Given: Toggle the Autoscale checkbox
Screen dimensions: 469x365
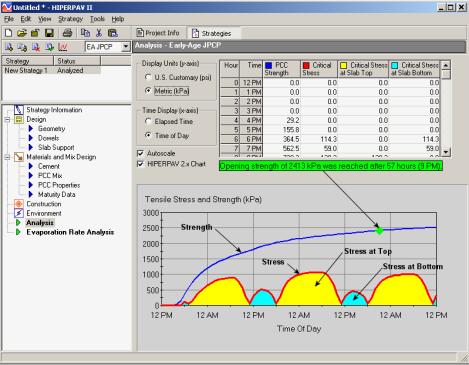Looking at the screenshot, I should 141,153.
